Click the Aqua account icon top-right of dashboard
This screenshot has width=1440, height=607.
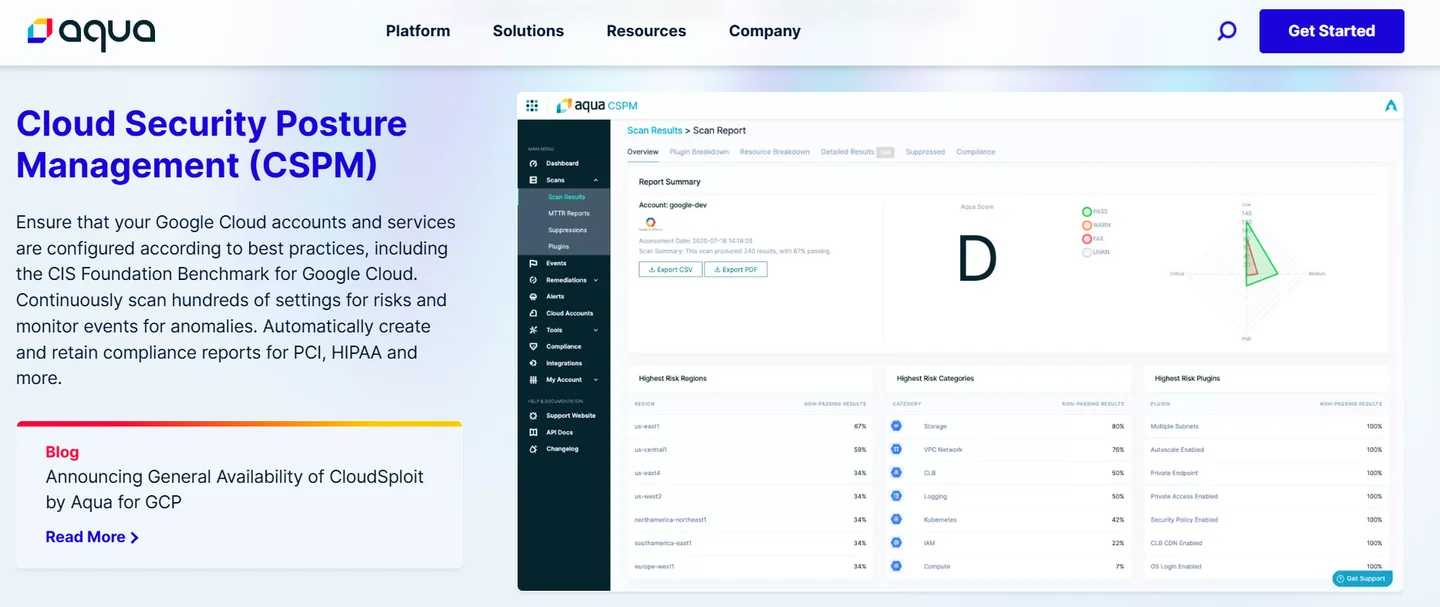coord(1390,105)
